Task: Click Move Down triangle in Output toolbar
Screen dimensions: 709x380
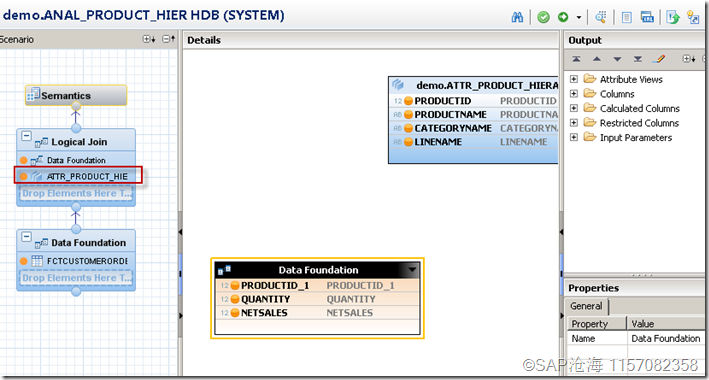Action: click(617, 59)
